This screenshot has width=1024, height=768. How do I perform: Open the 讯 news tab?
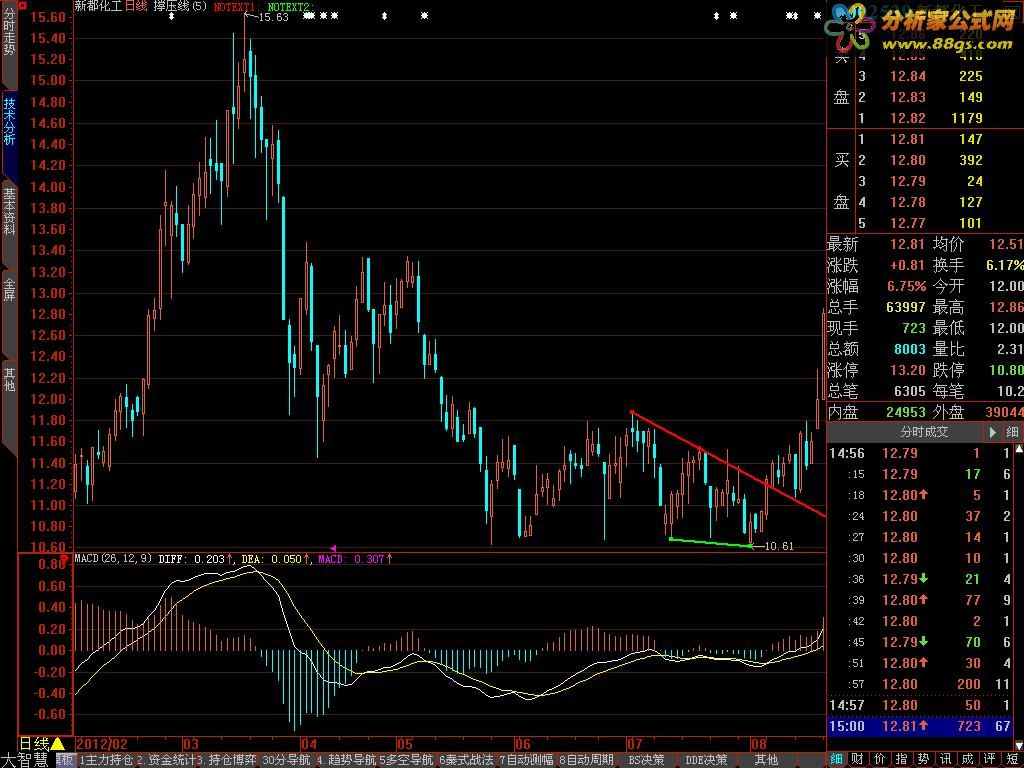tap(944, 759)
